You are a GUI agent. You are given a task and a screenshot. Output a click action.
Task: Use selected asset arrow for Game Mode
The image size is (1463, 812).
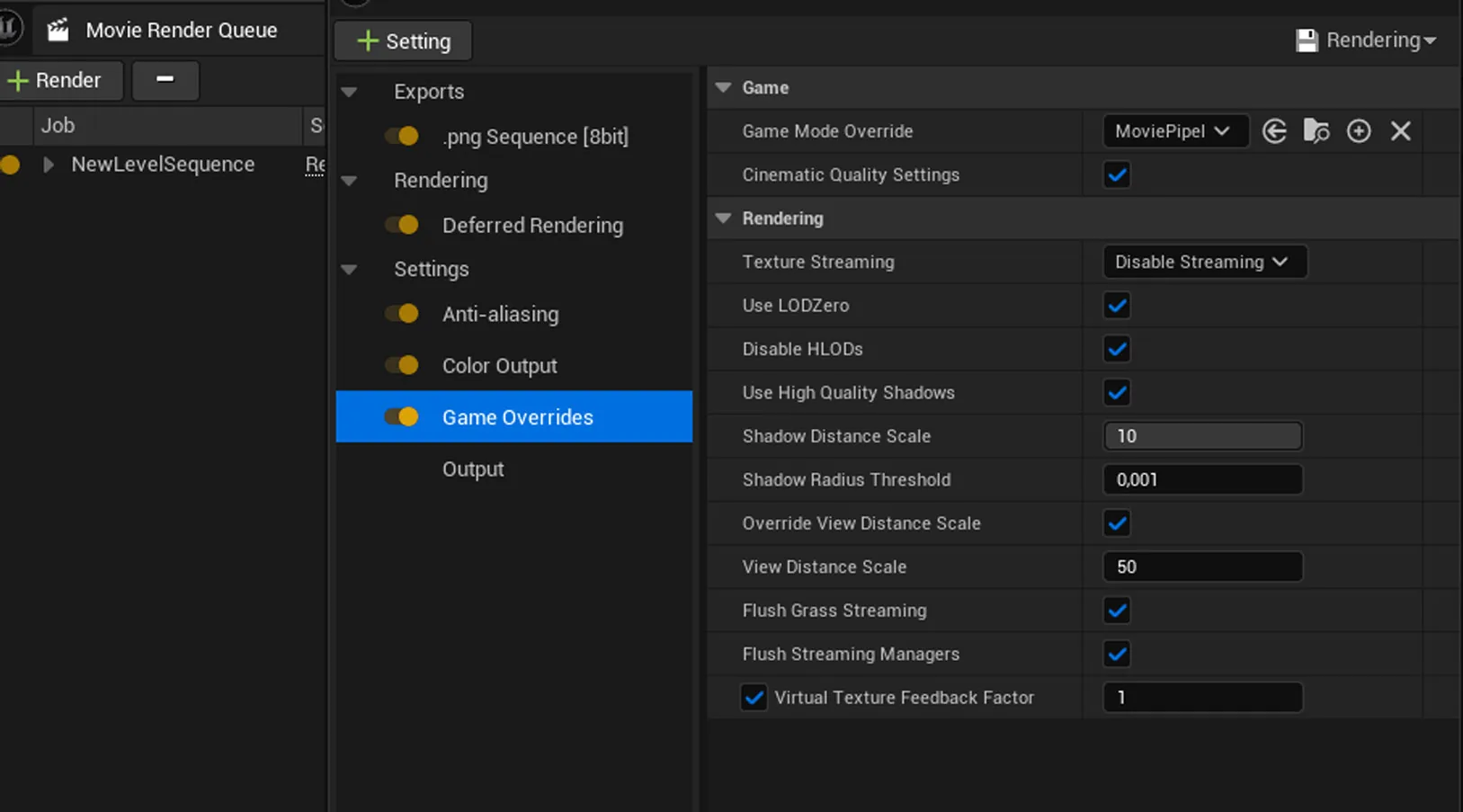(x=1274, y=131)
